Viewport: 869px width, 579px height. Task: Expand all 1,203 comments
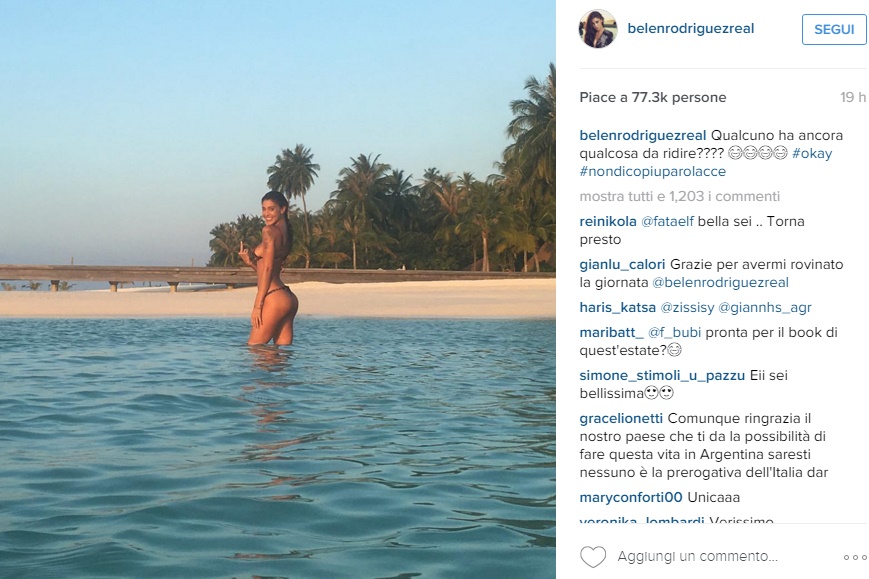(x=679, y=197)
